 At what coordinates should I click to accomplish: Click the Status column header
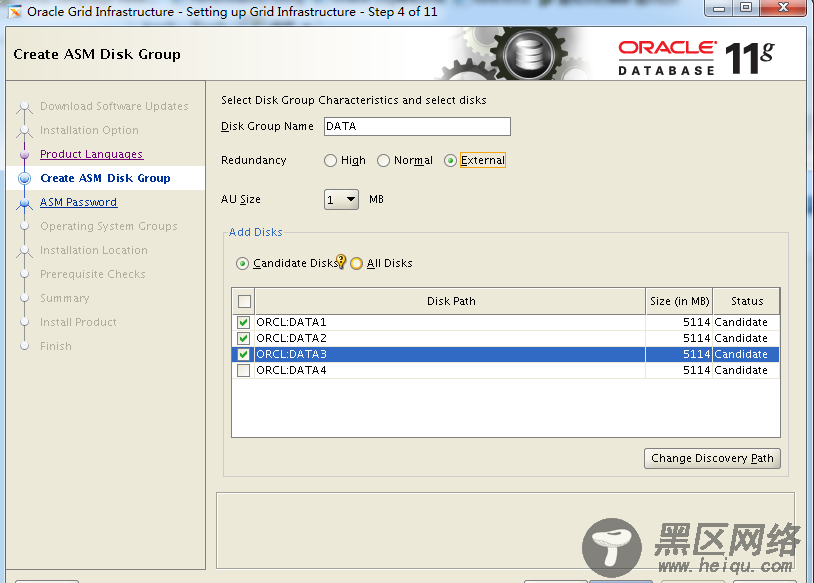(x=747, y=301)
